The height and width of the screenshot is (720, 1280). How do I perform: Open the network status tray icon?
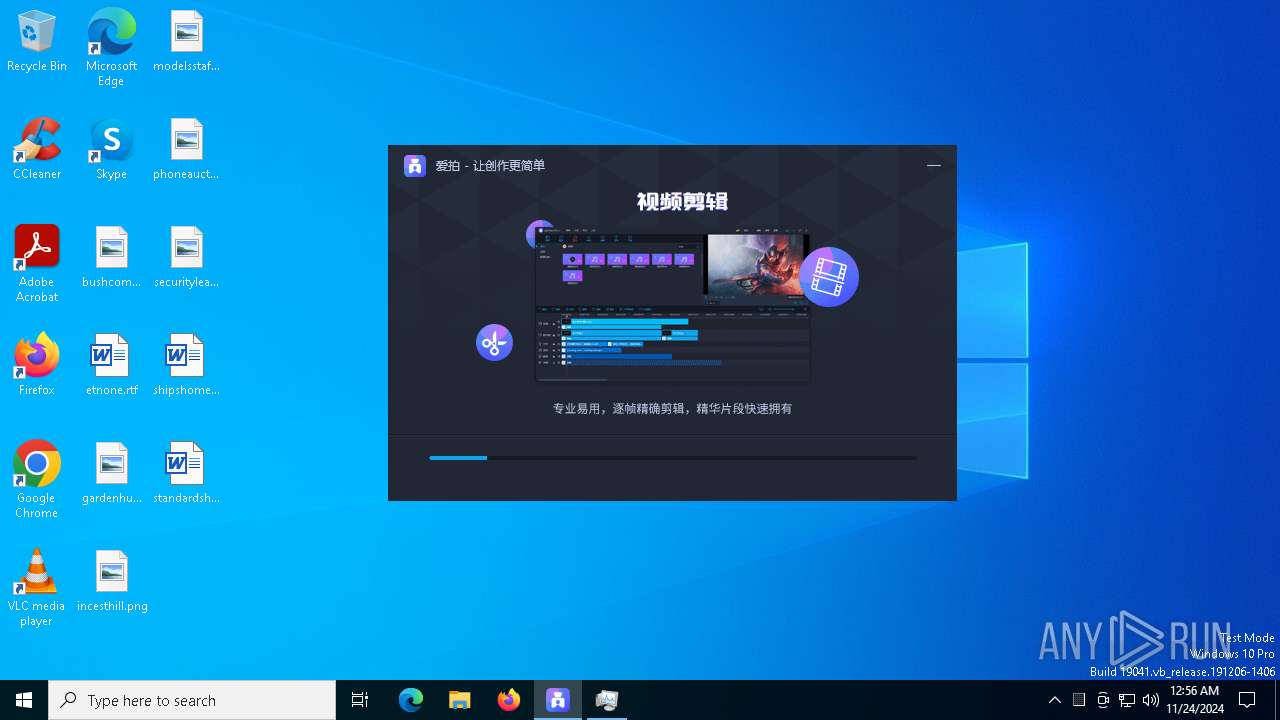(x=1127, y=700)
